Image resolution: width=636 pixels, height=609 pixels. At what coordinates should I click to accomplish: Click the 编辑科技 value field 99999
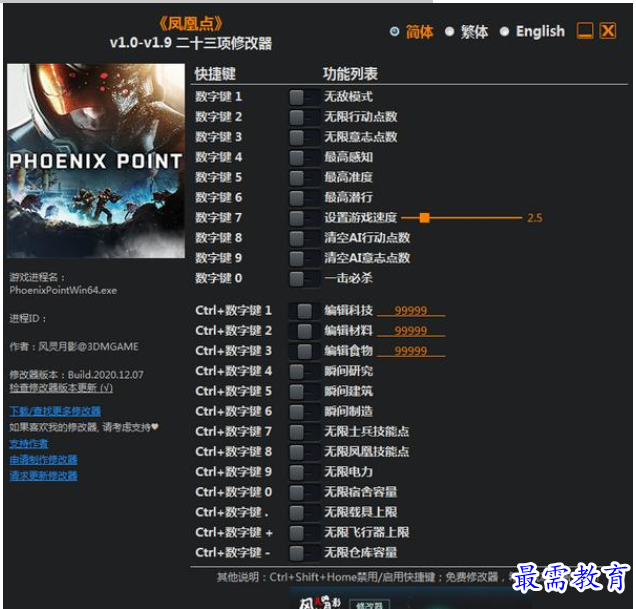(x=411, y=311)
